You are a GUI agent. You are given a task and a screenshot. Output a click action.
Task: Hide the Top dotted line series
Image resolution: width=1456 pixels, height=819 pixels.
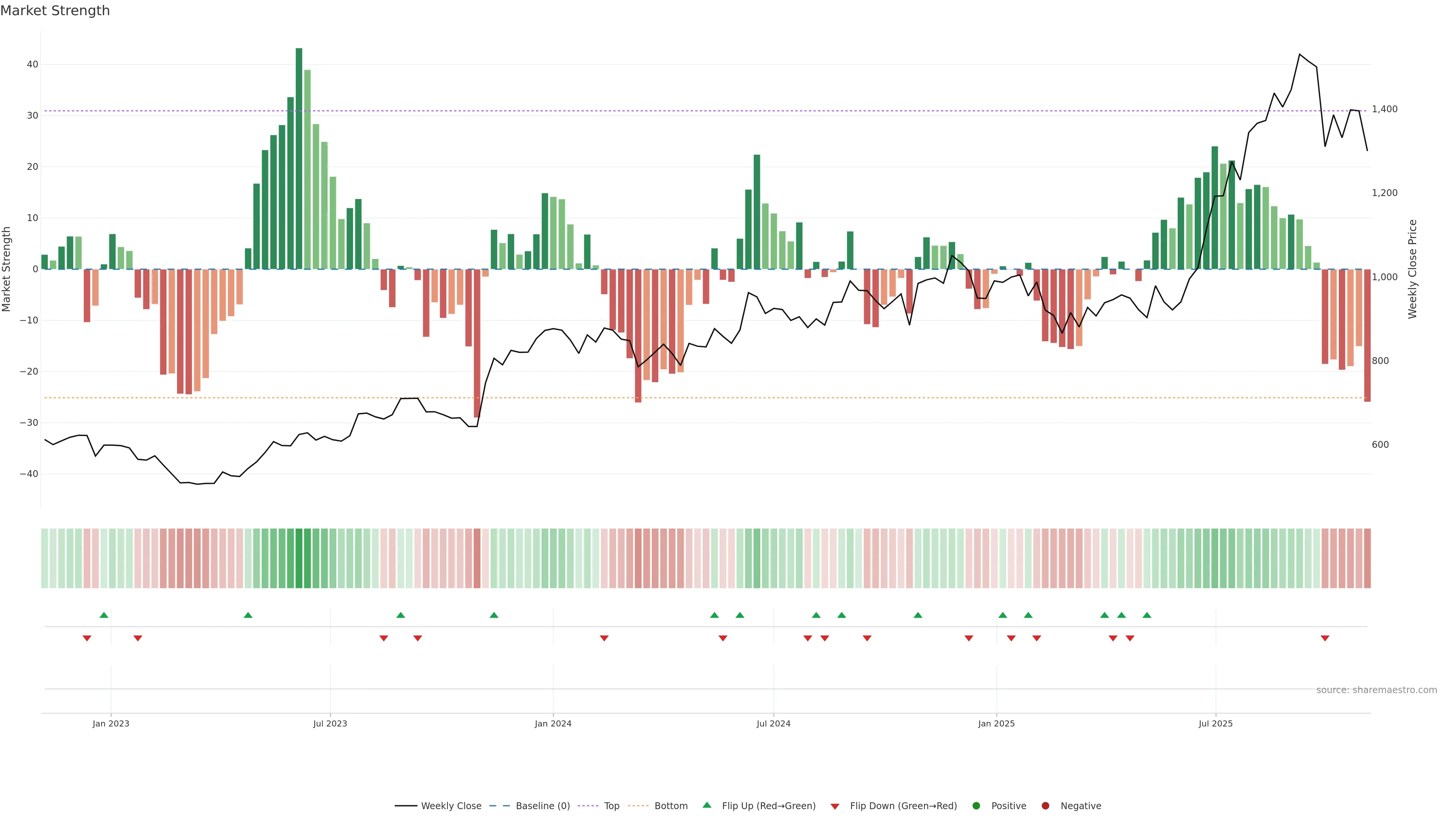[x=611, y=805]
